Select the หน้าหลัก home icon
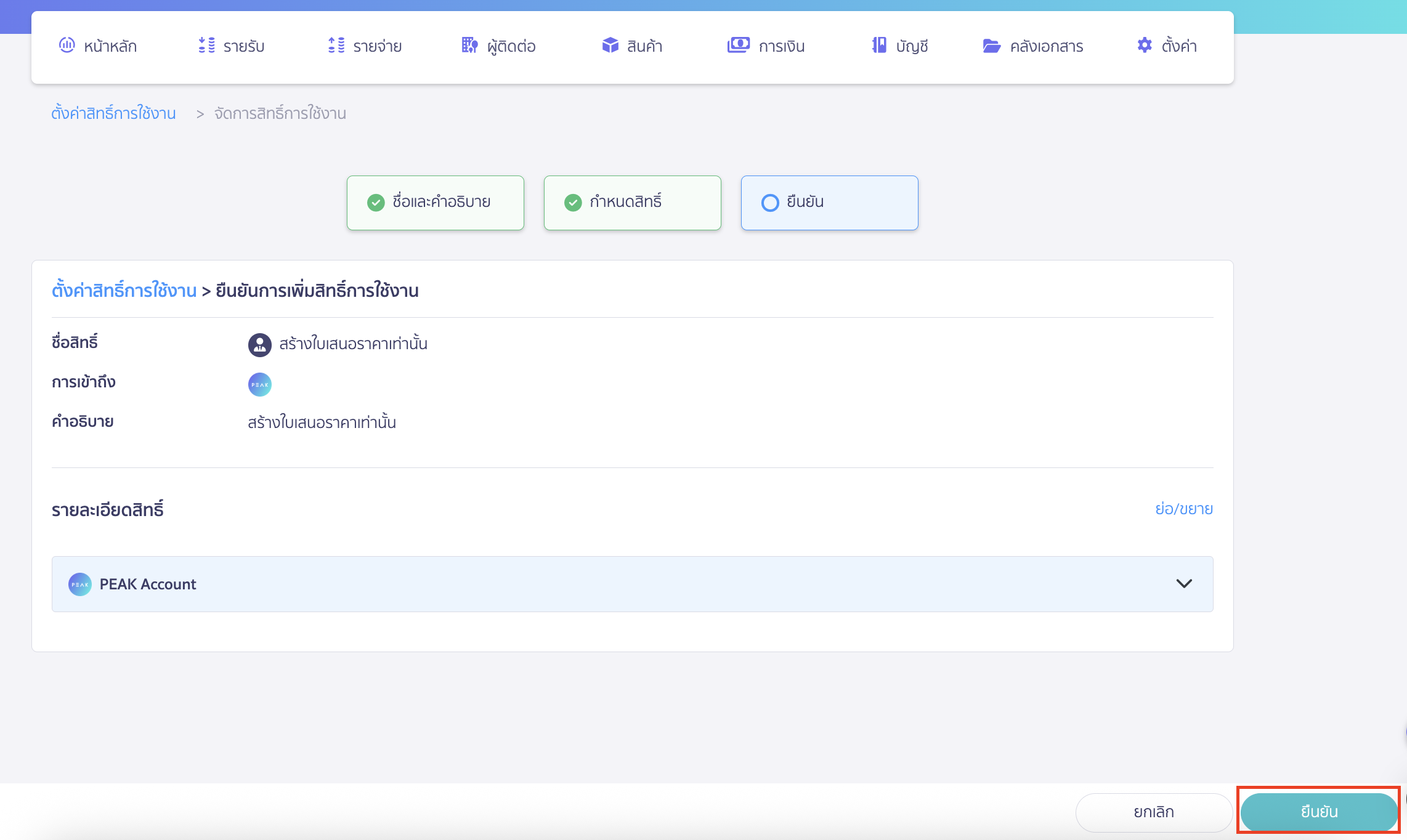The image size is (1407, 840). pyautogui.click(x=68, y=46)
